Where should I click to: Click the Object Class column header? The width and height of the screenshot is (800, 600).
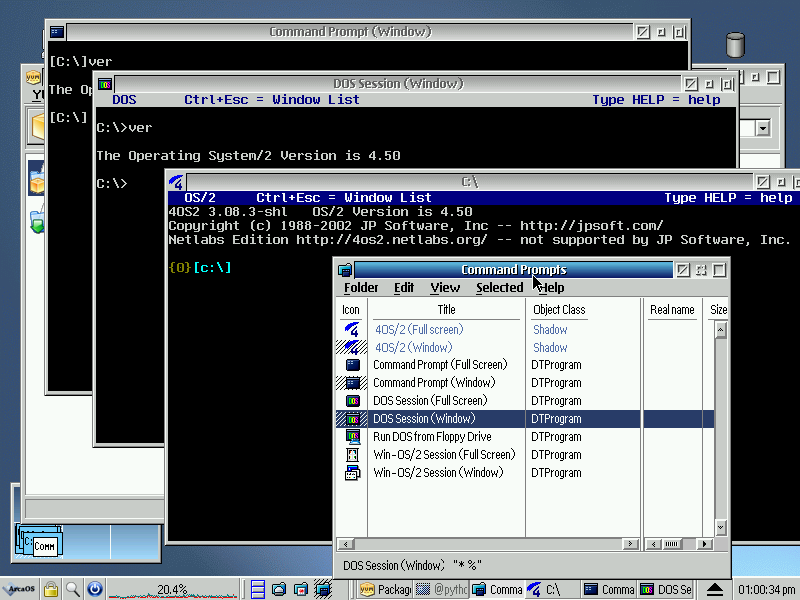559,310
